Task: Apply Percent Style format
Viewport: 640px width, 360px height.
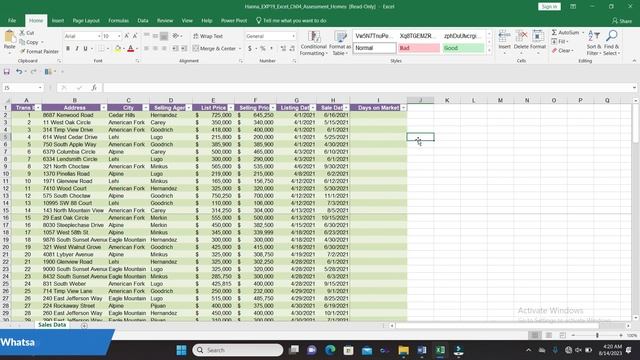Action: click(263, 49)
